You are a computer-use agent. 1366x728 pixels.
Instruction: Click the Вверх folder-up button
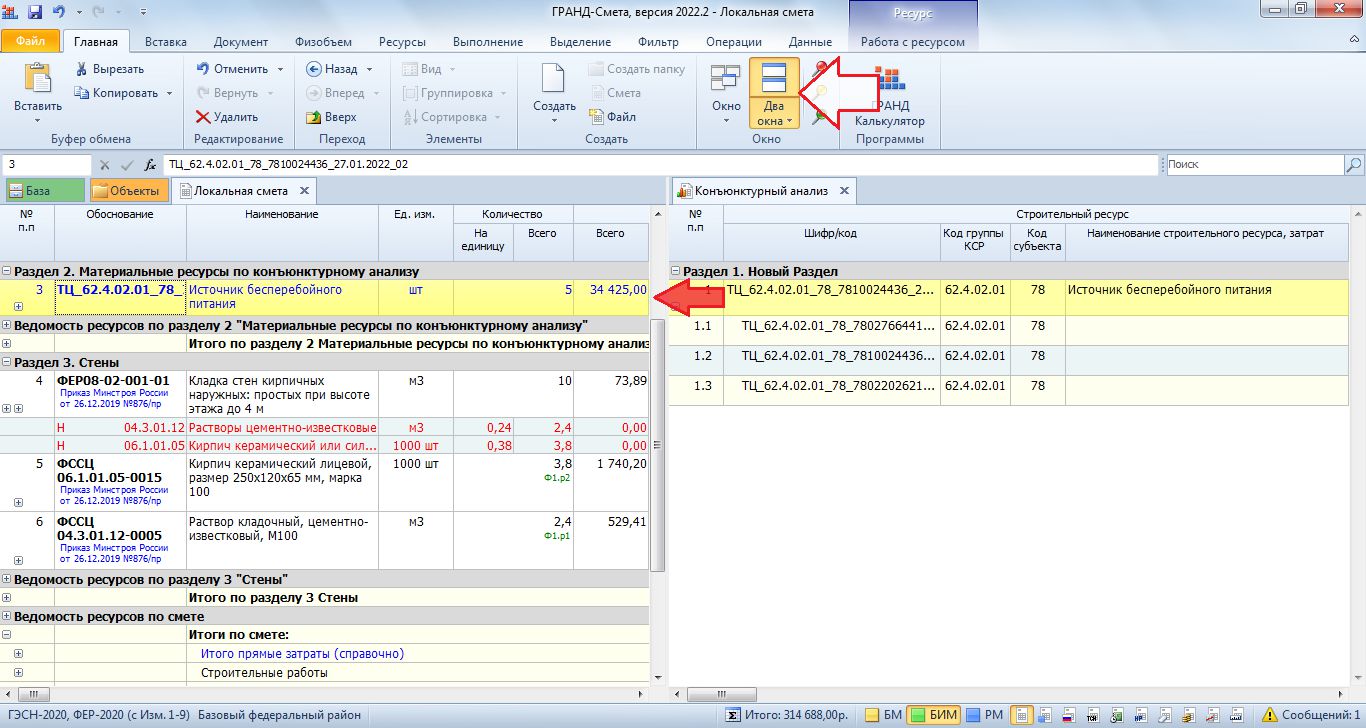pyautogui.click(x=331, y=117)
